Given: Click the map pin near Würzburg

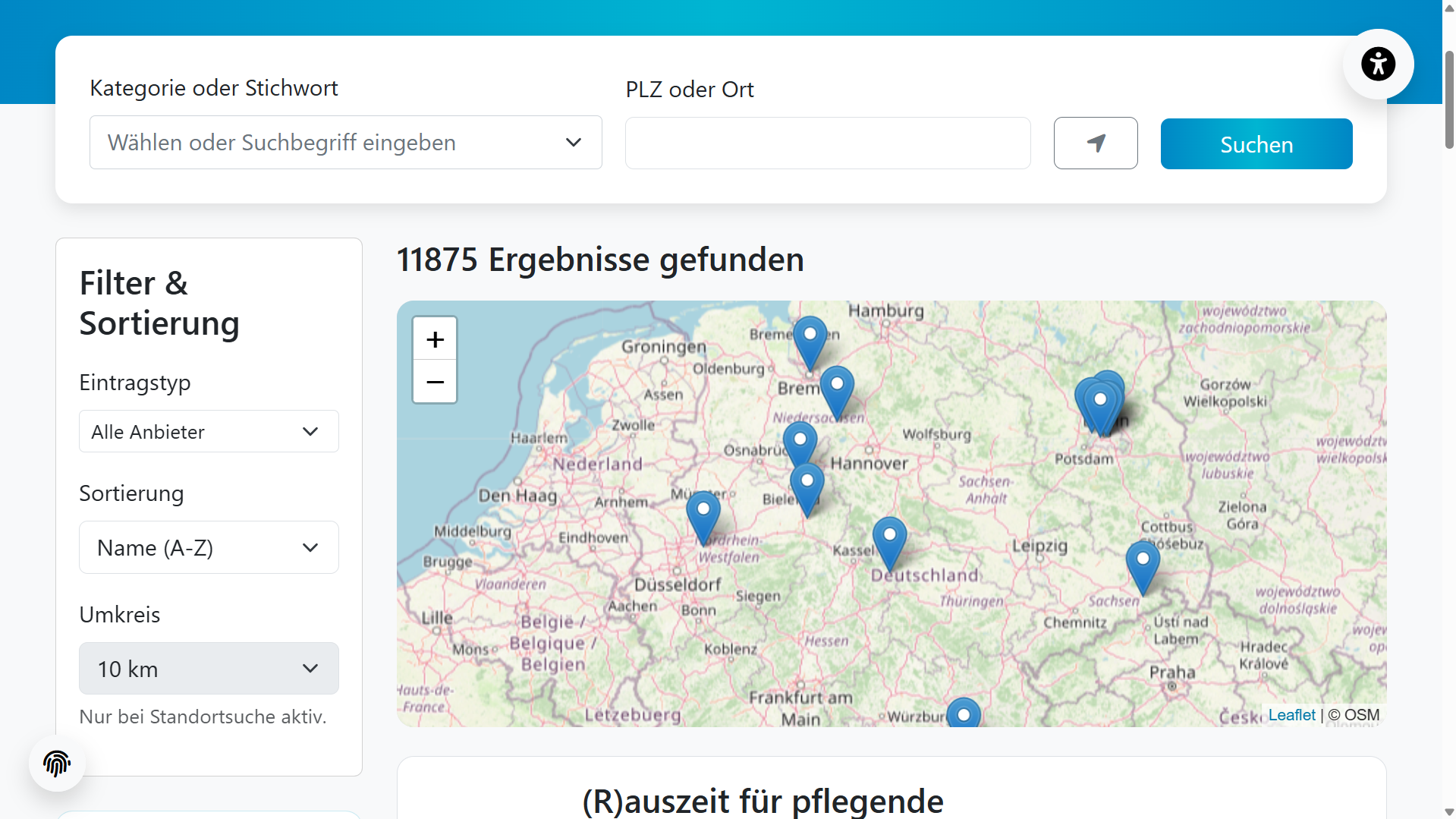Looking at the screenshot, I should coord(964,714).
